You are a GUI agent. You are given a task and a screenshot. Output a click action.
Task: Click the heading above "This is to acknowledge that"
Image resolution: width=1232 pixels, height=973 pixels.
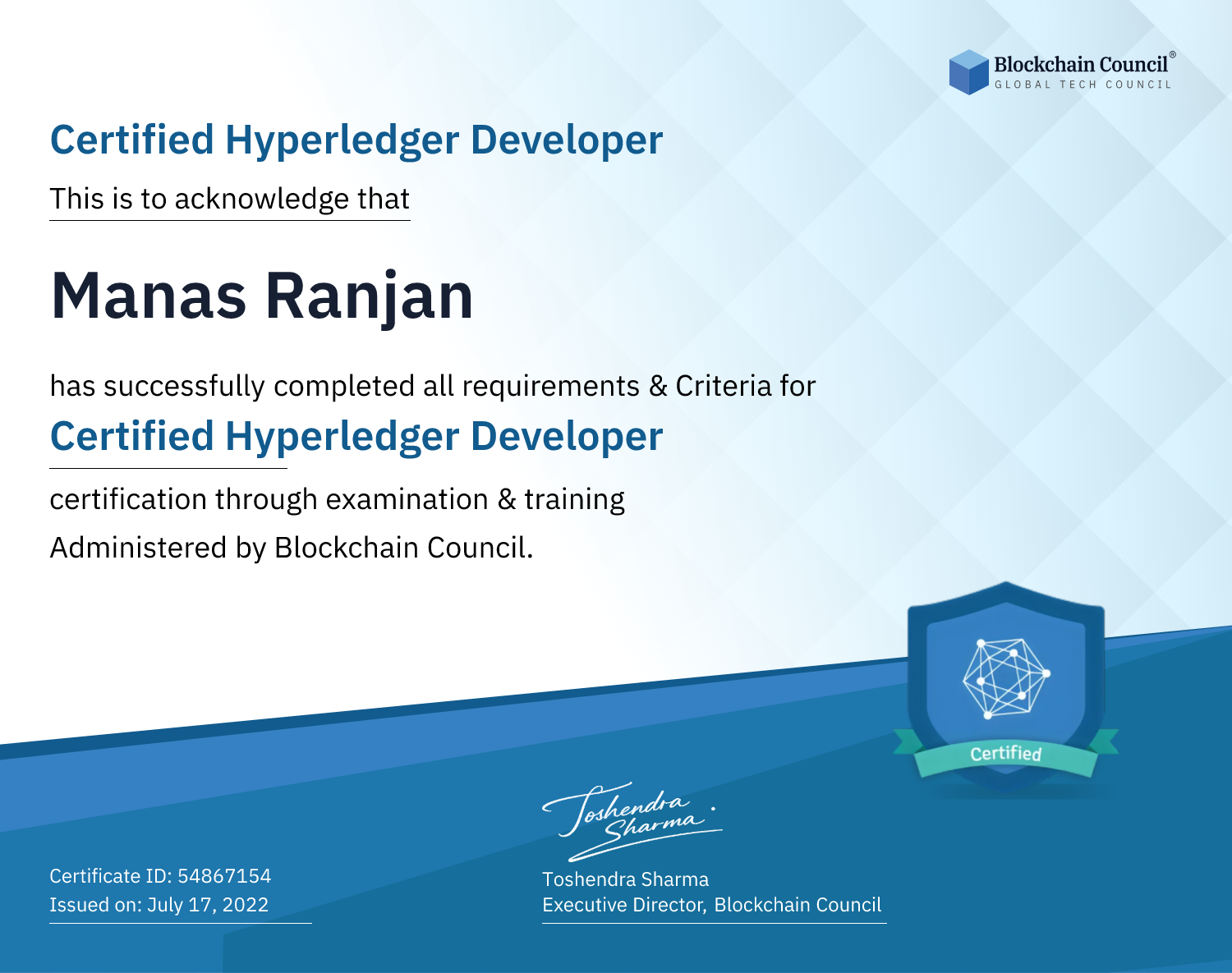[x=356, y=140]
